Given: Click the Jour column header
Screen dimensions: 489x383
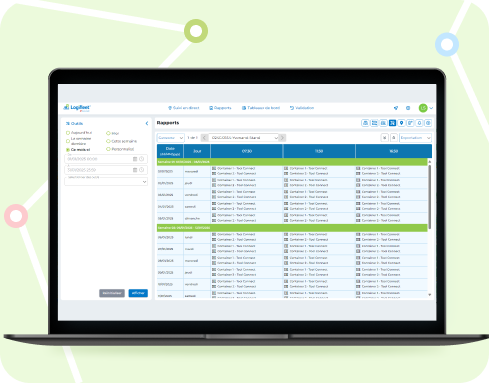Looking at the screenshot, I should pyautogui.click(x=197, y=151).
